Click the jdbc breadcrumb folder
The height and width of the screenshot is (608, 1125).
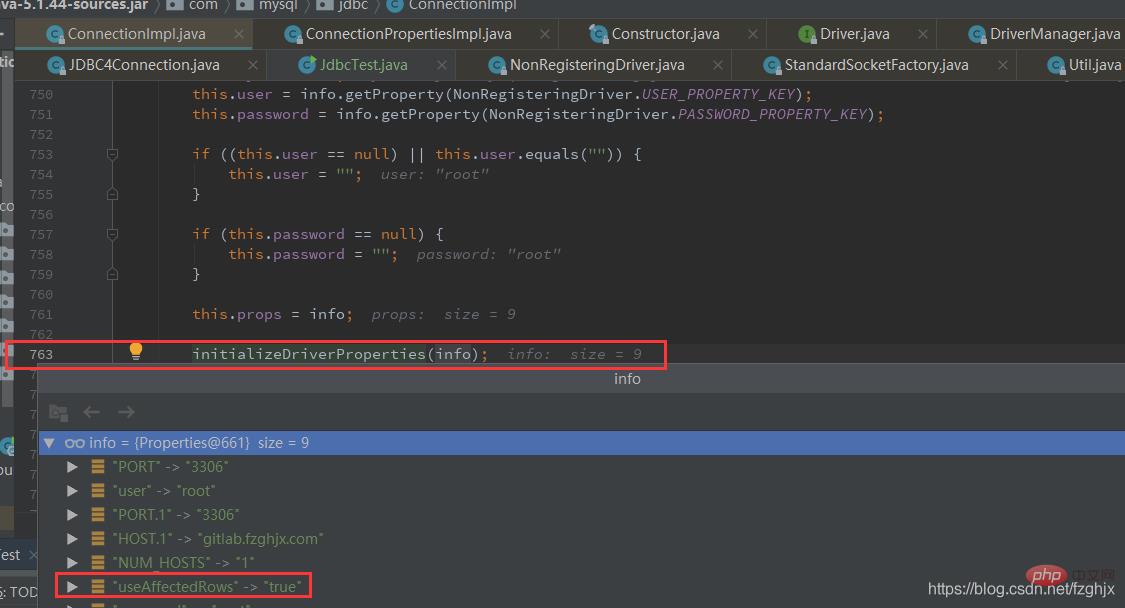[x=351, y=5]
